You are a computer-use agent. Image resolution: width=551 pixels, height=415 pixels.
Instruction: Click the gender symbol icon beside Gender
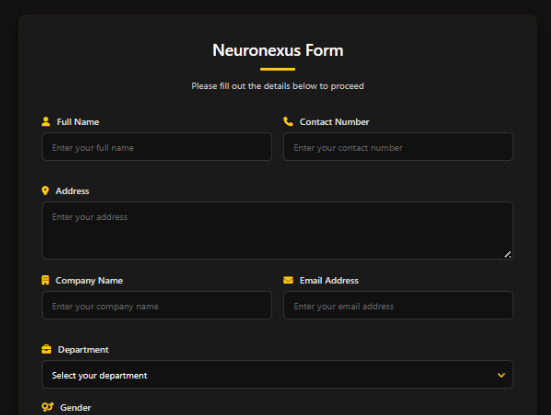click(x=47, y=407)
